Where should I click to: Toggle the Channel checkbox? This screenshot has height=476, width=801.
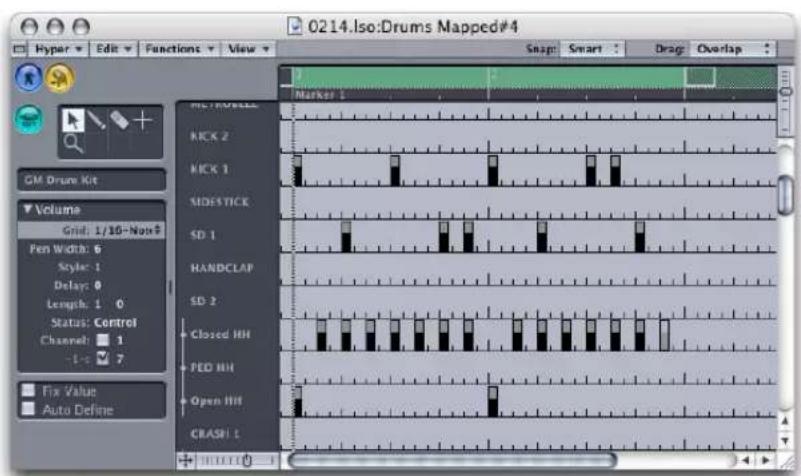point(103,340)
